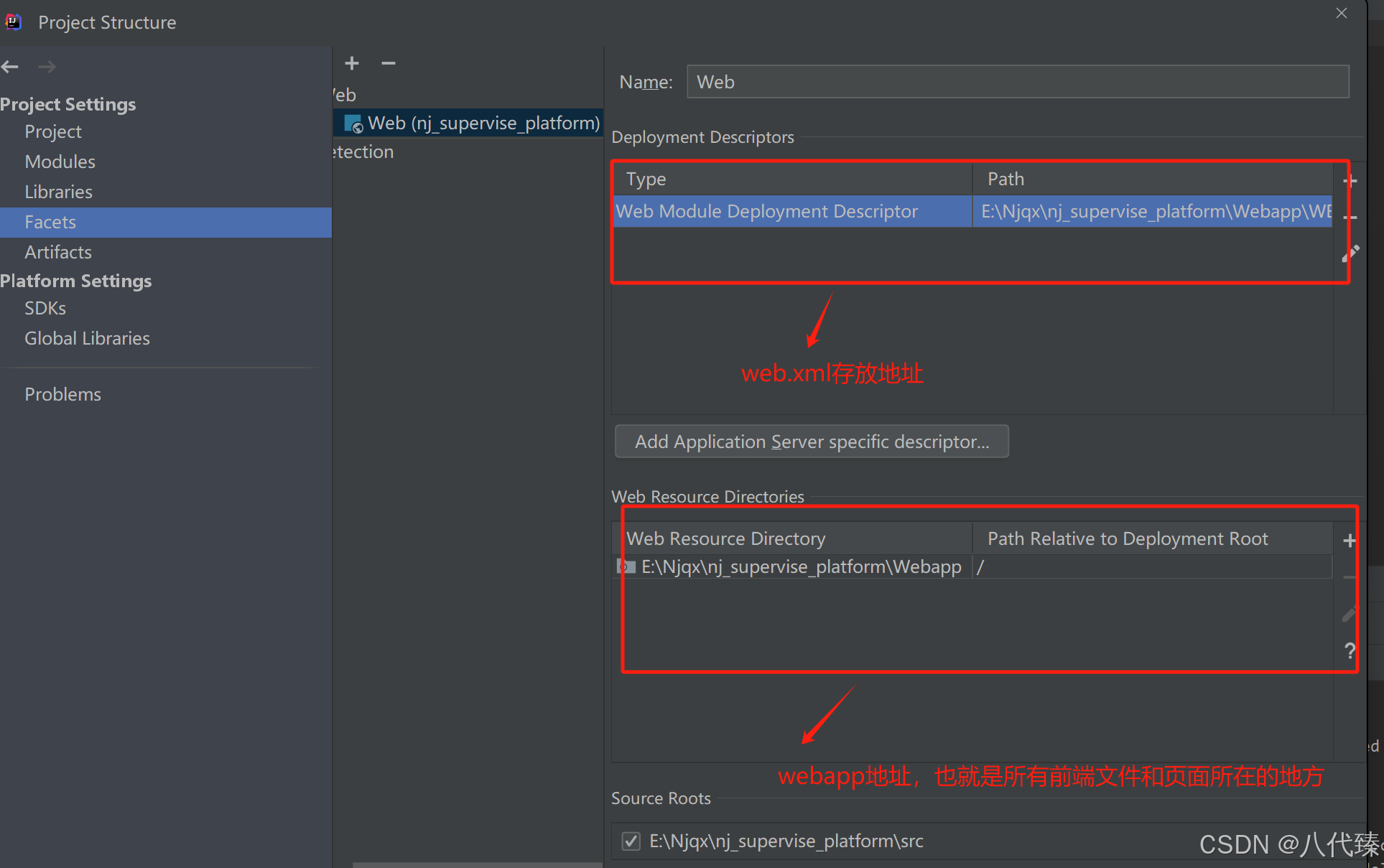1384x868 pixels.
Task: Open the Artifacts settings section
Action: pyautogui.click(x=58, y=252)
